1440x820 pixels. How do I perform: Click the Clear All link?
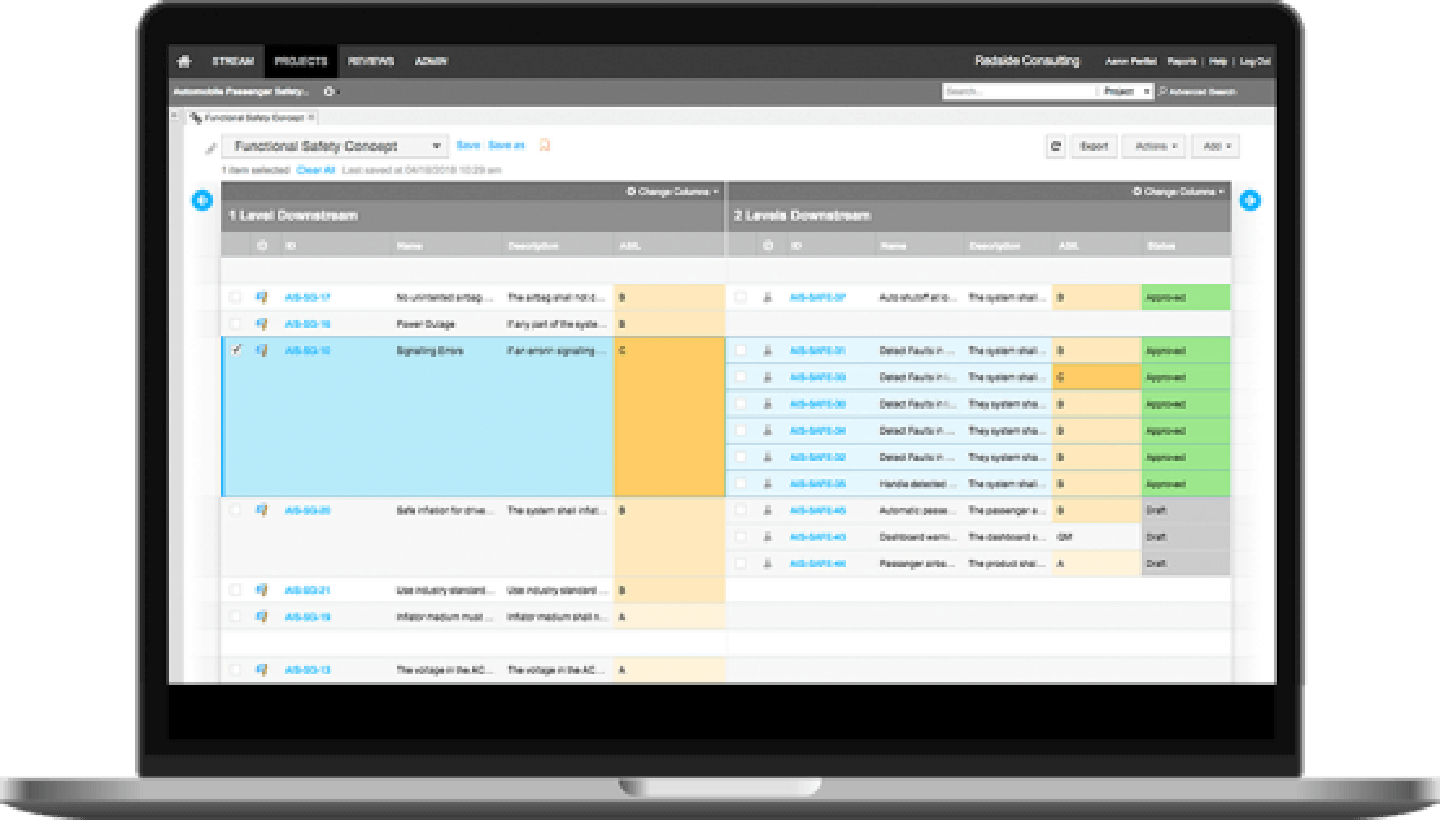(x=315, y=170)
